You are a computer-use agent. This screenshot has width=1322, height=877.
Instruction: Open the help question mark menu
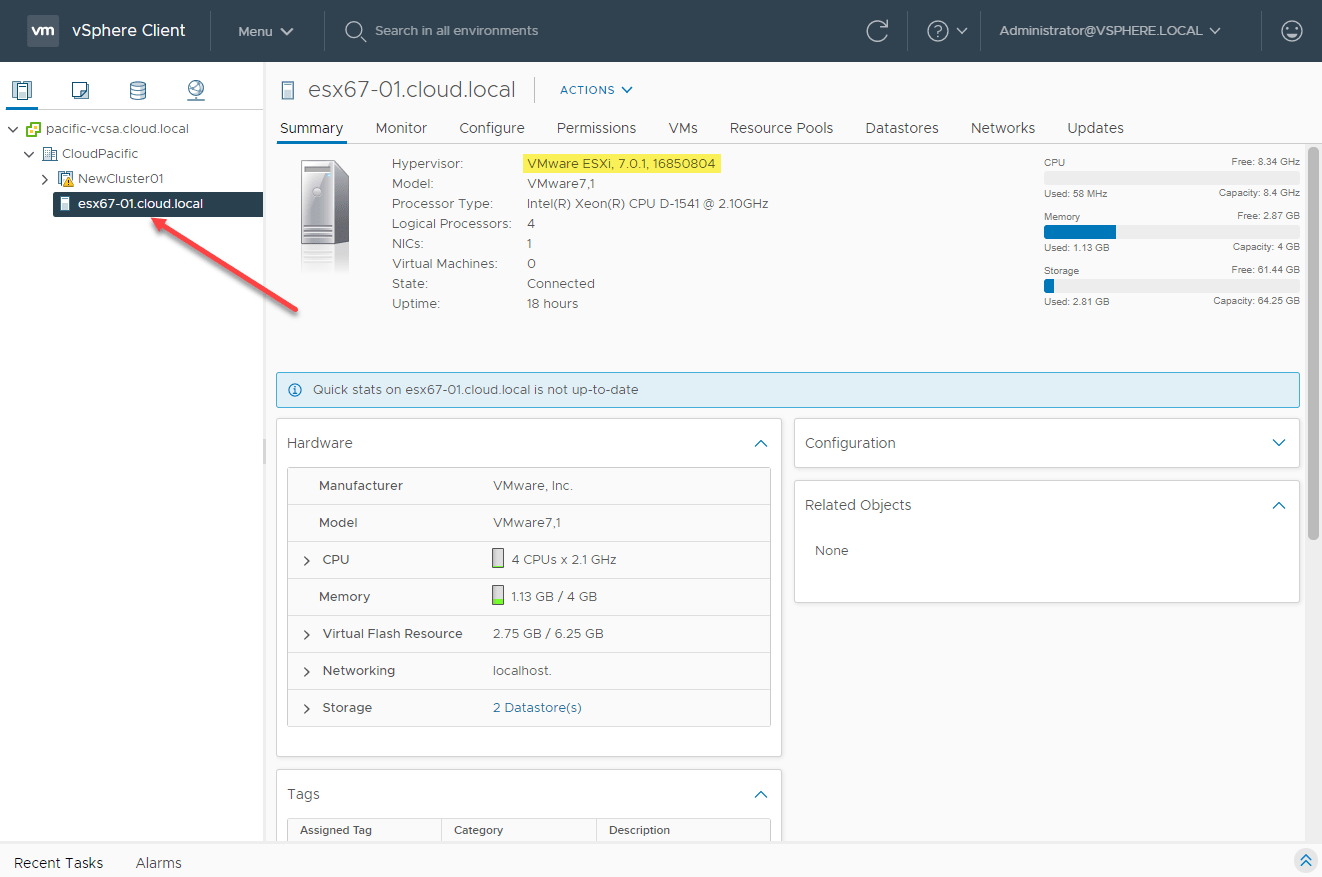947,31
